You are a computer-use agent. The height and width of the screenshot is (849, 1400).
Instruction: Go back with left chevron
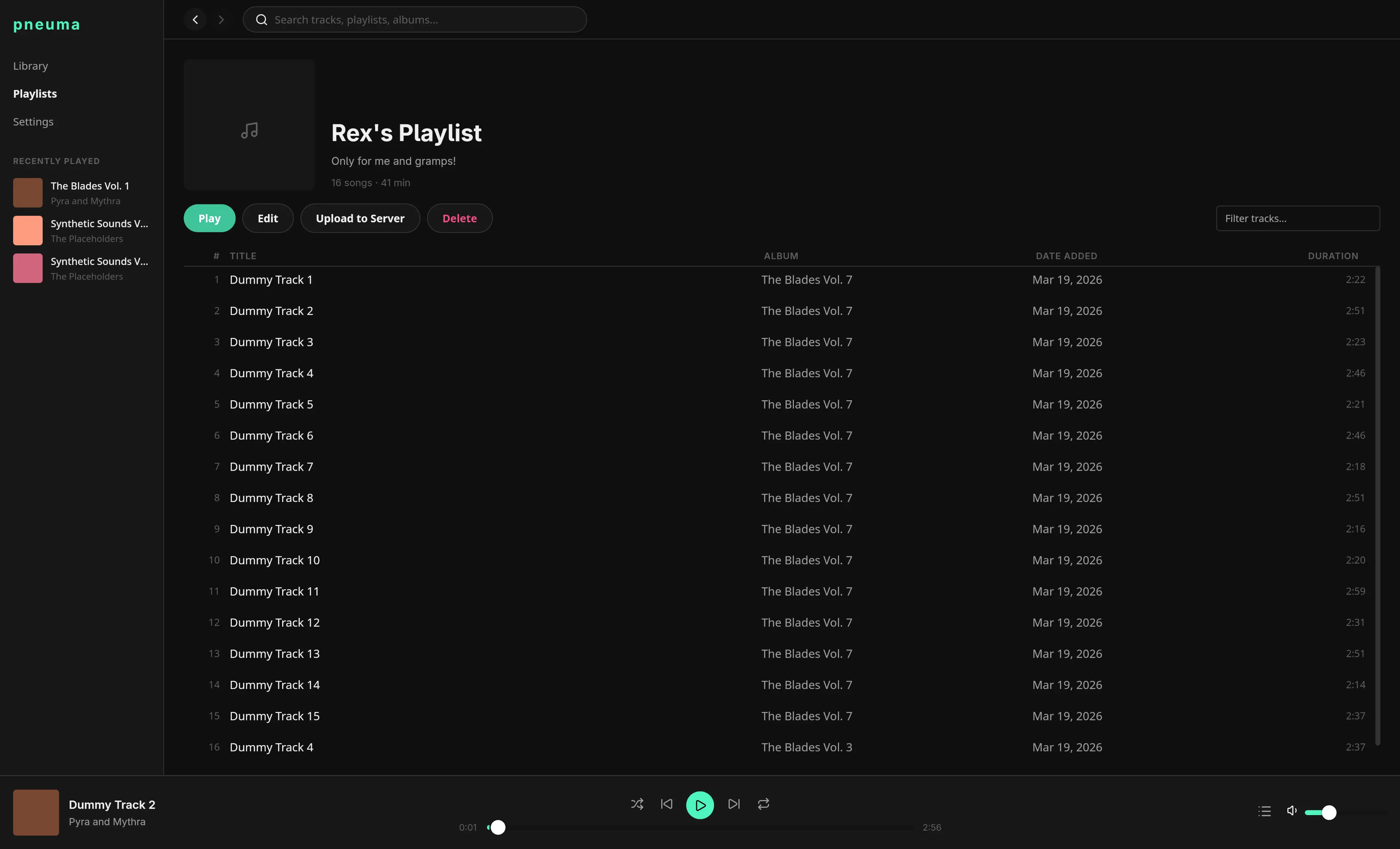(195, 19)
